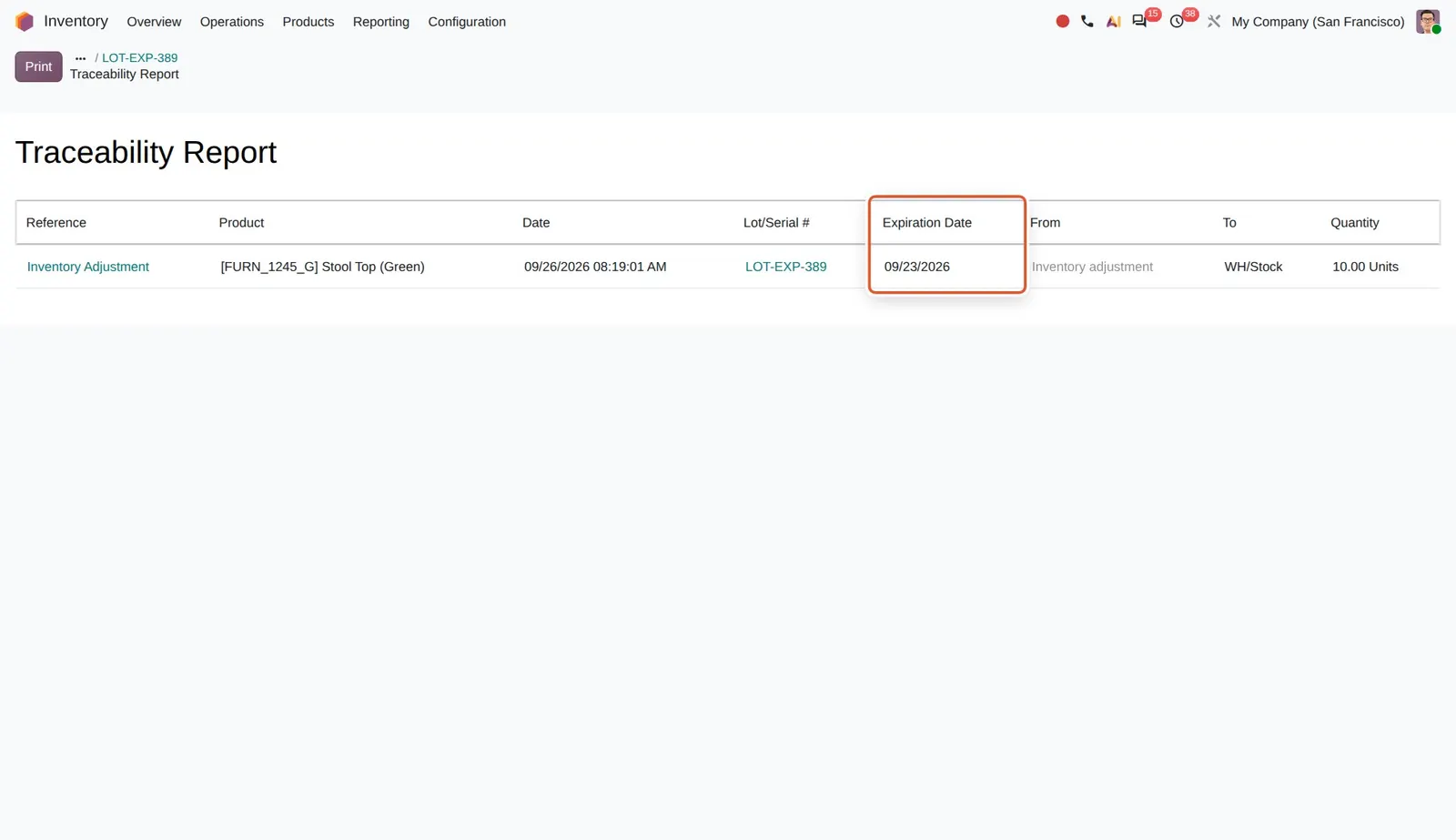1456x840 pixels.
Task: Open the messages icon with 15 badge
Action: click(x=1139, y=21)
